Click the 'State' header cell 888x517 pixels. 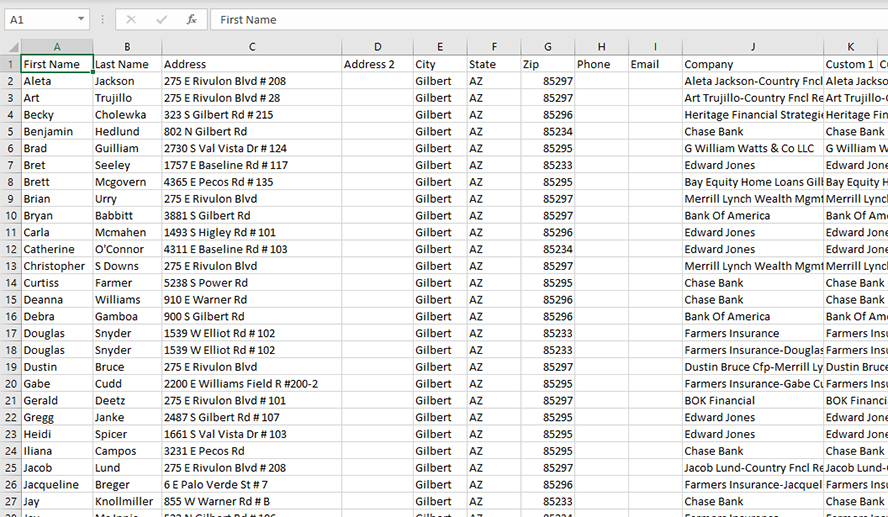[x=494, y=64]
